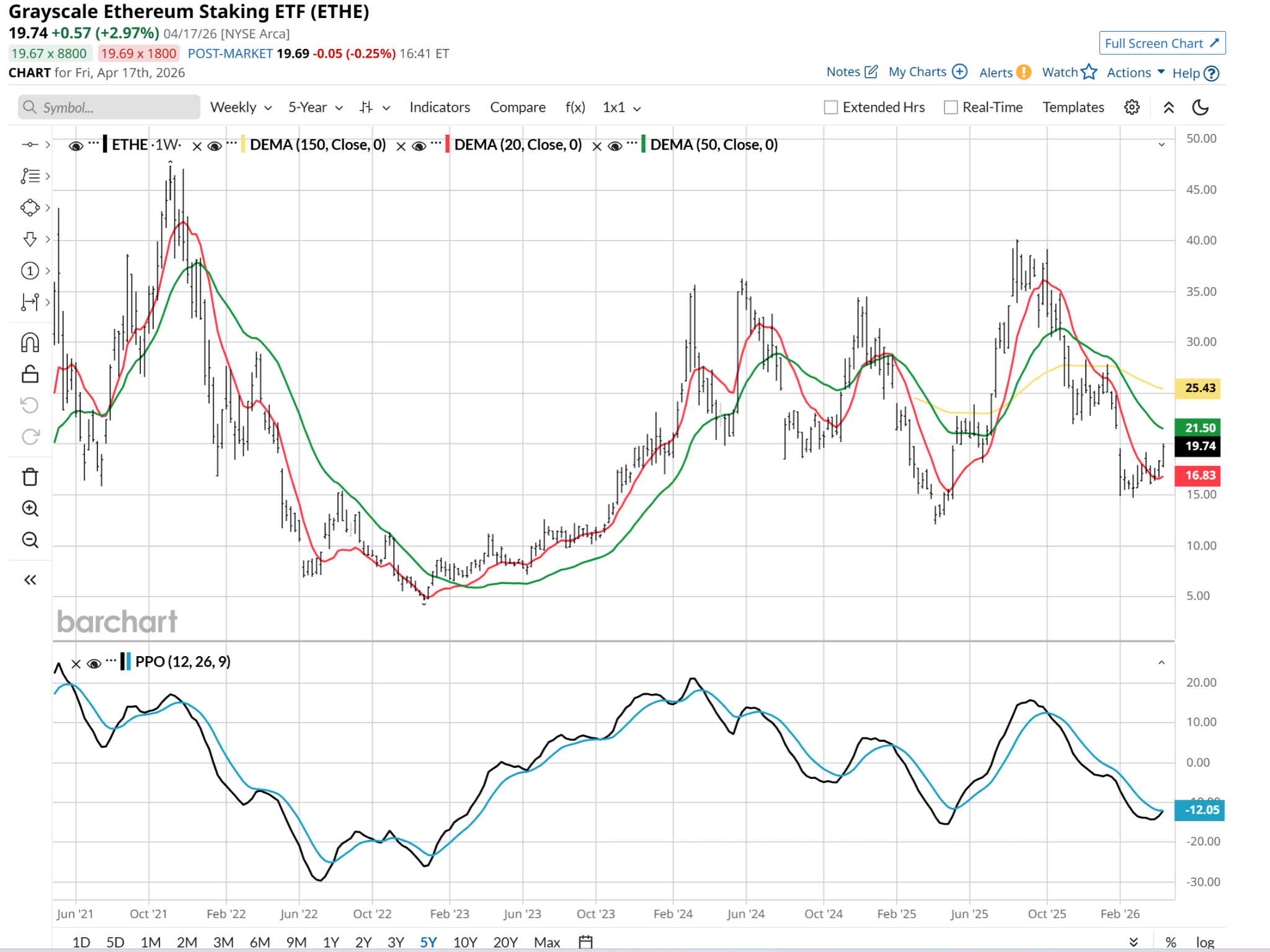Hide DEMA (150, Close, 0) with eye icon
1270x952 pixels.
click(x=215, y=146)
